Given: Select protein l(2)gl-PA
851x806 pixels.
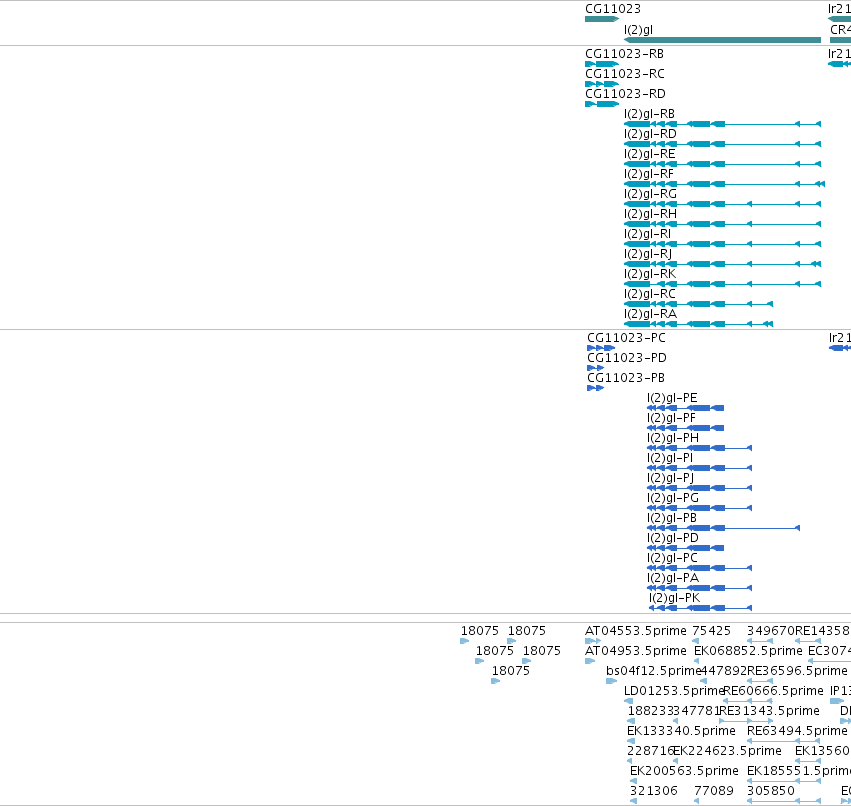Looking at the screenshot, I should pos(700,588).
